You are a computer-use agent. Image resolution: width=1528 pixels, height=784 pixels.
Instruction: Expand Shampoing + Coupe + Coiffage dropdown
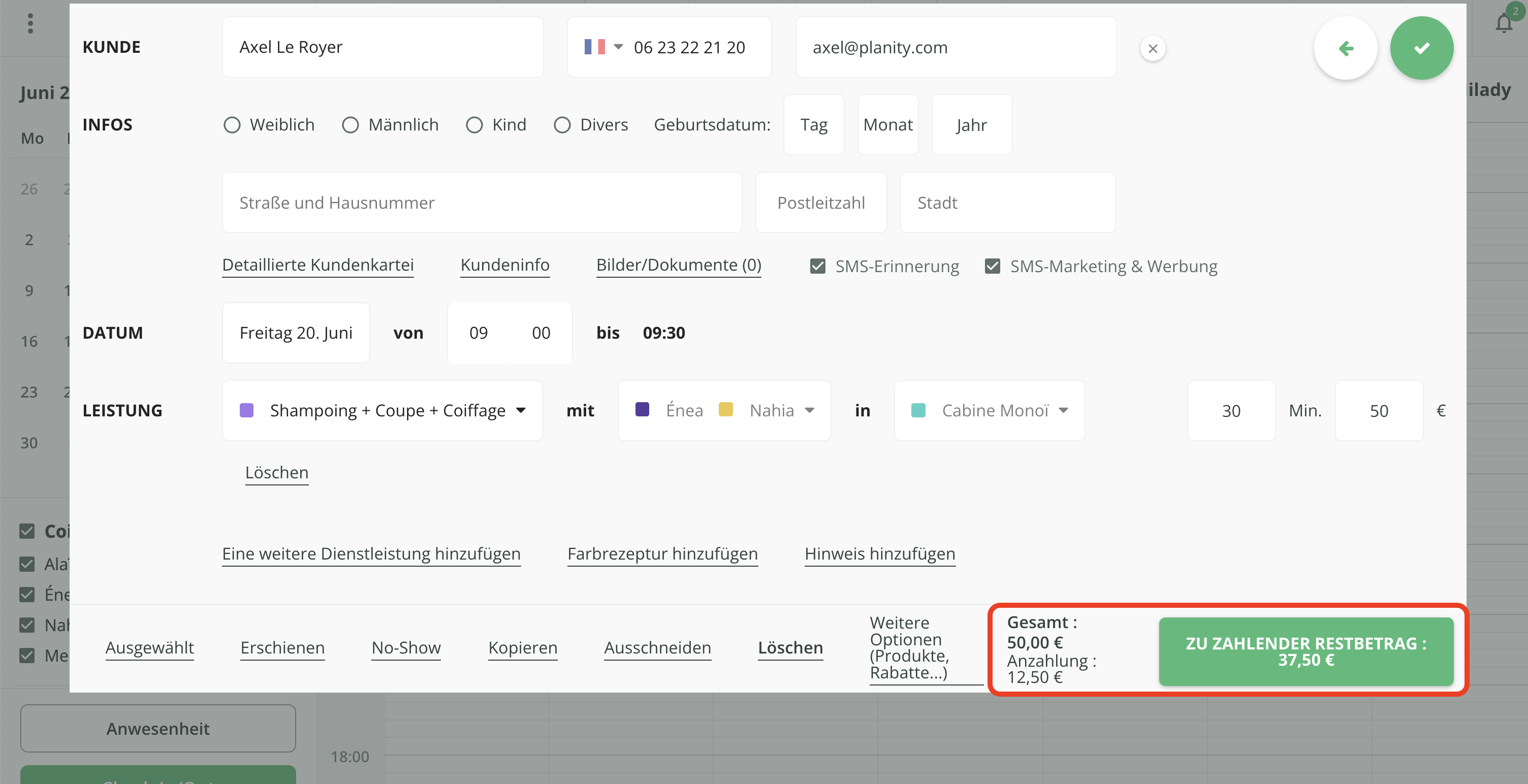click(x=520, y=410)
